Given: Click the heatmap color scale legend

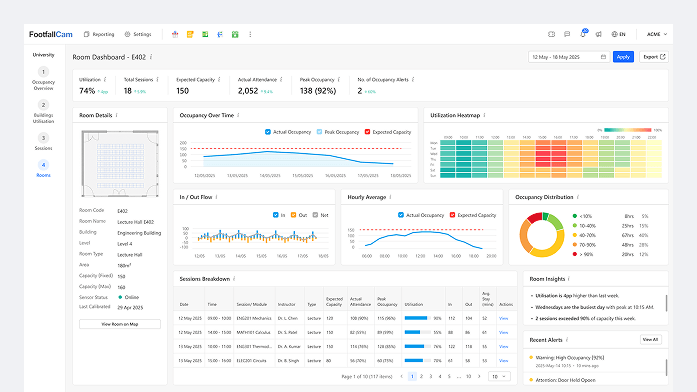Looking at the screenshot, I should 627,130.
